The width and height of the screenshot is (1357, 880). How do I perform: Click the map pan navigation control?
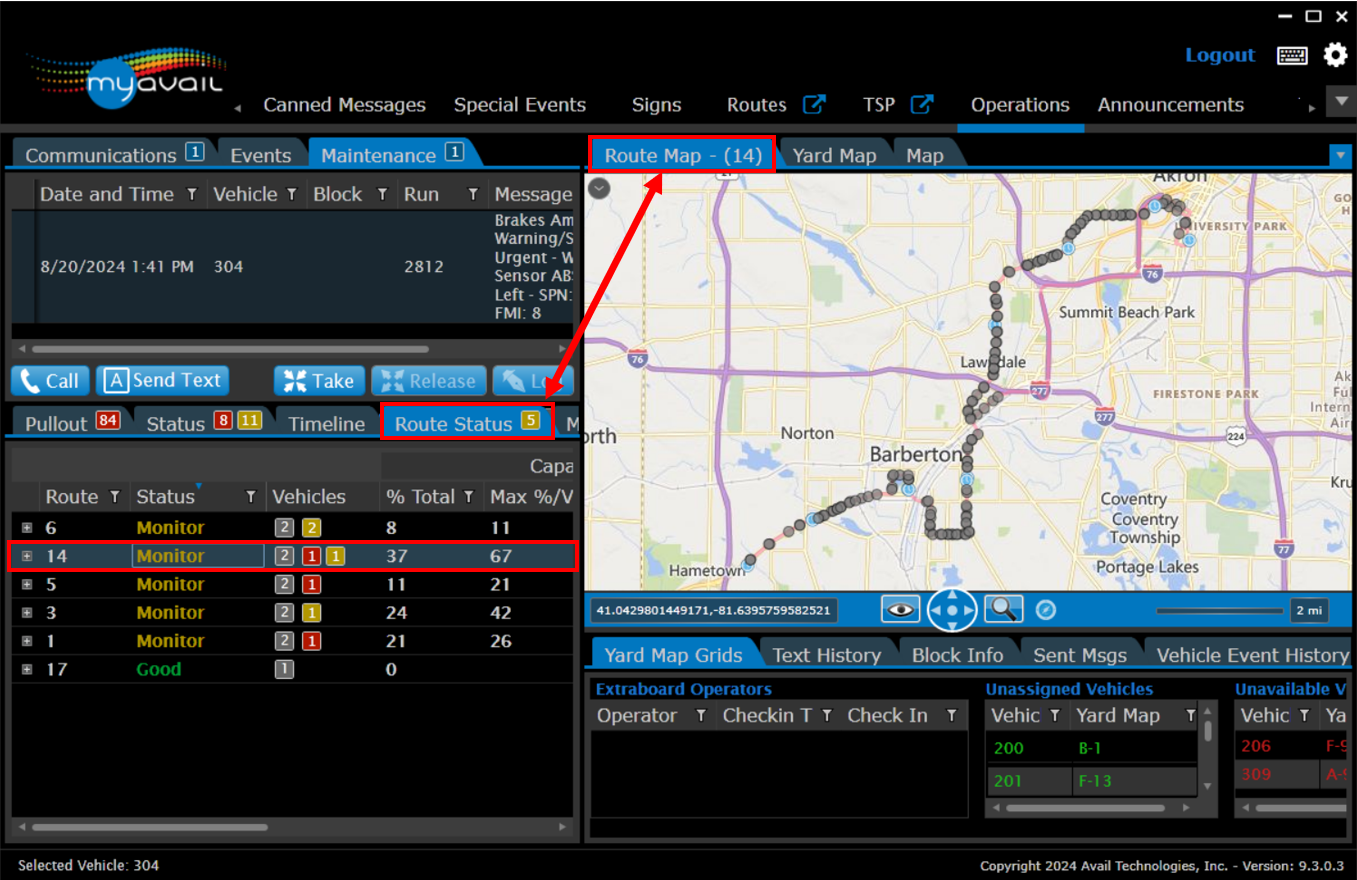tap(952, 609)
